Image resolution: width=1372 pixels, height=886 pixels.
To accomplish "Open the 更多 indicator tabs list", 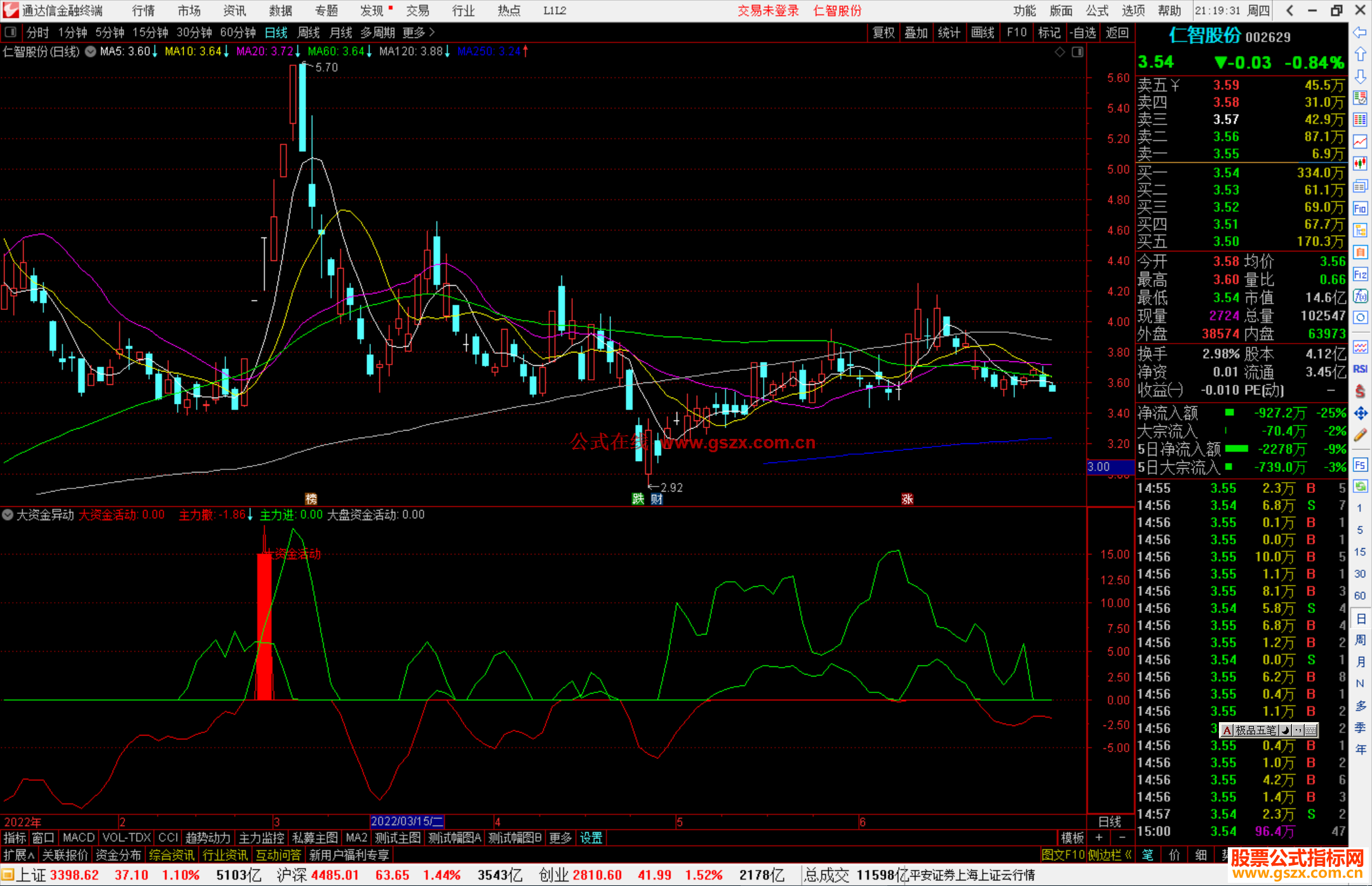I will pos(560,838).
